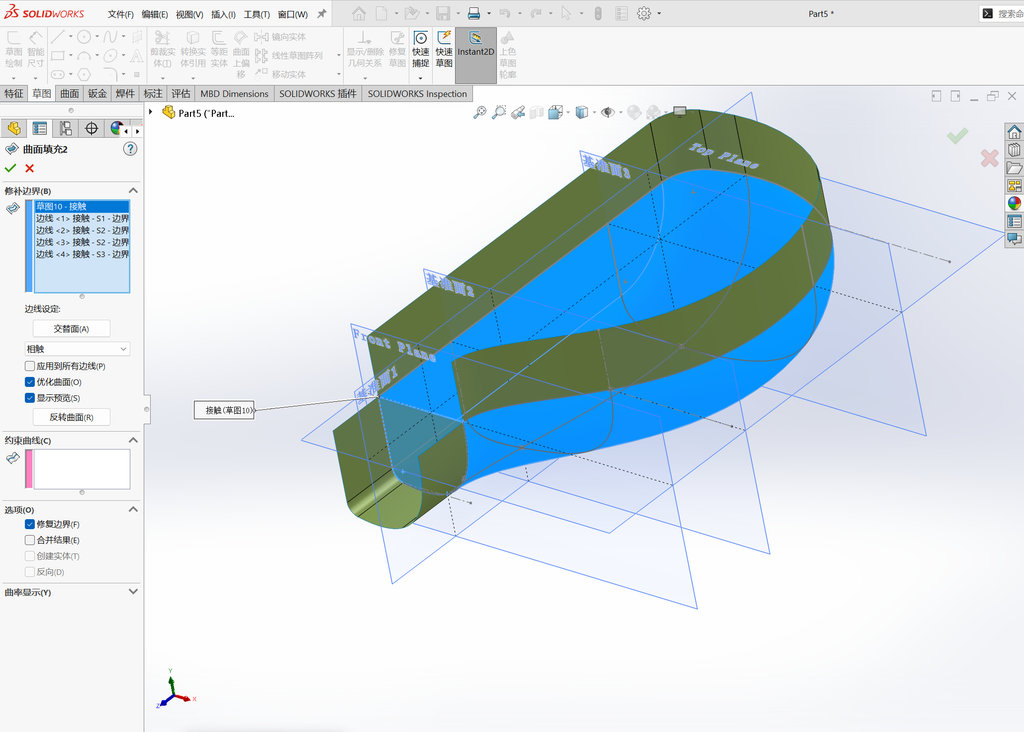The height and width of the screenshot is (732, 1024).
Task: Click the Print icon in top toolbar
Action: tap(474, 13)
